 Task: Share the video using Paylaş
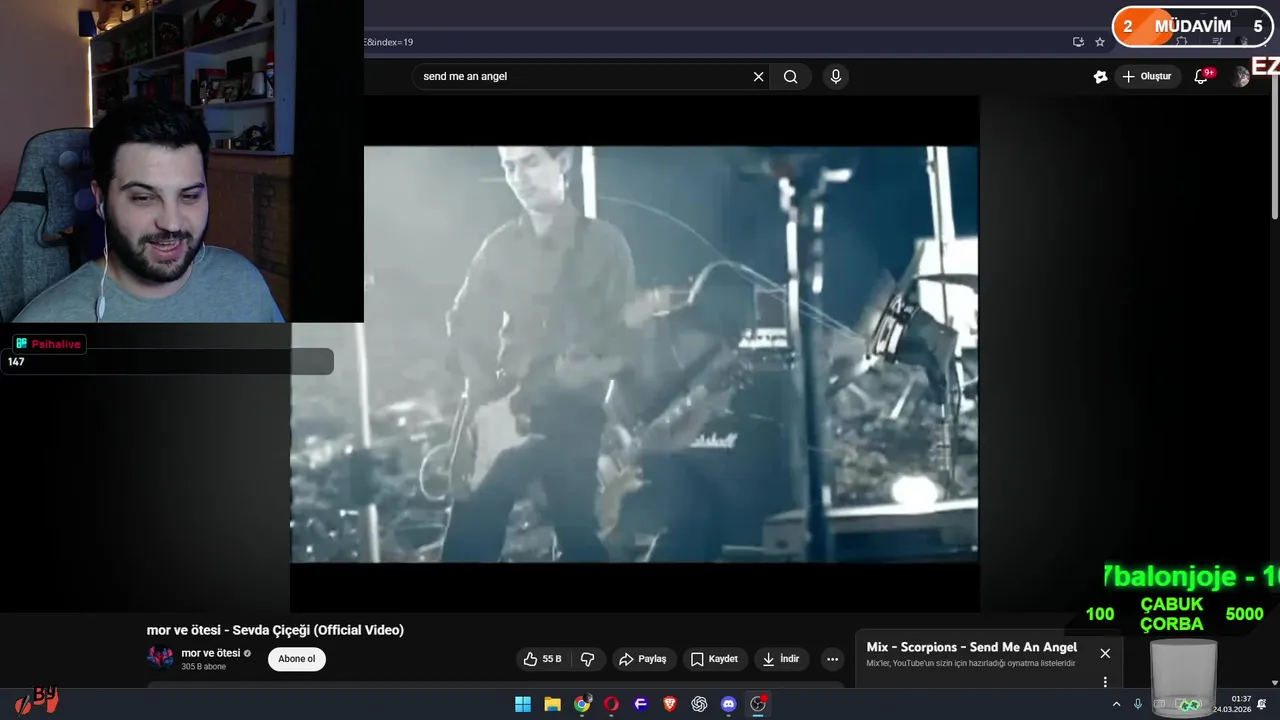(643, 659)
